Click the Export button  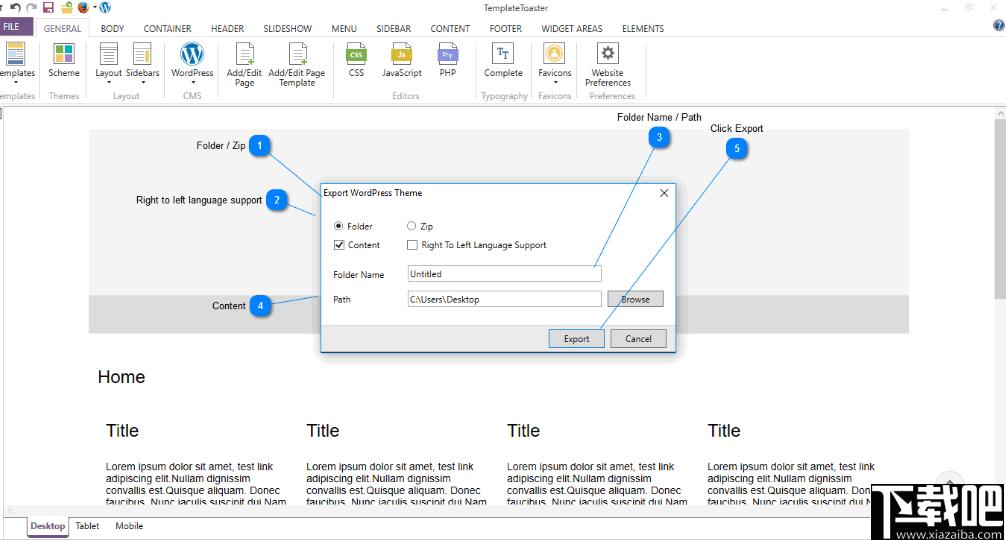(x=576, y=339)
